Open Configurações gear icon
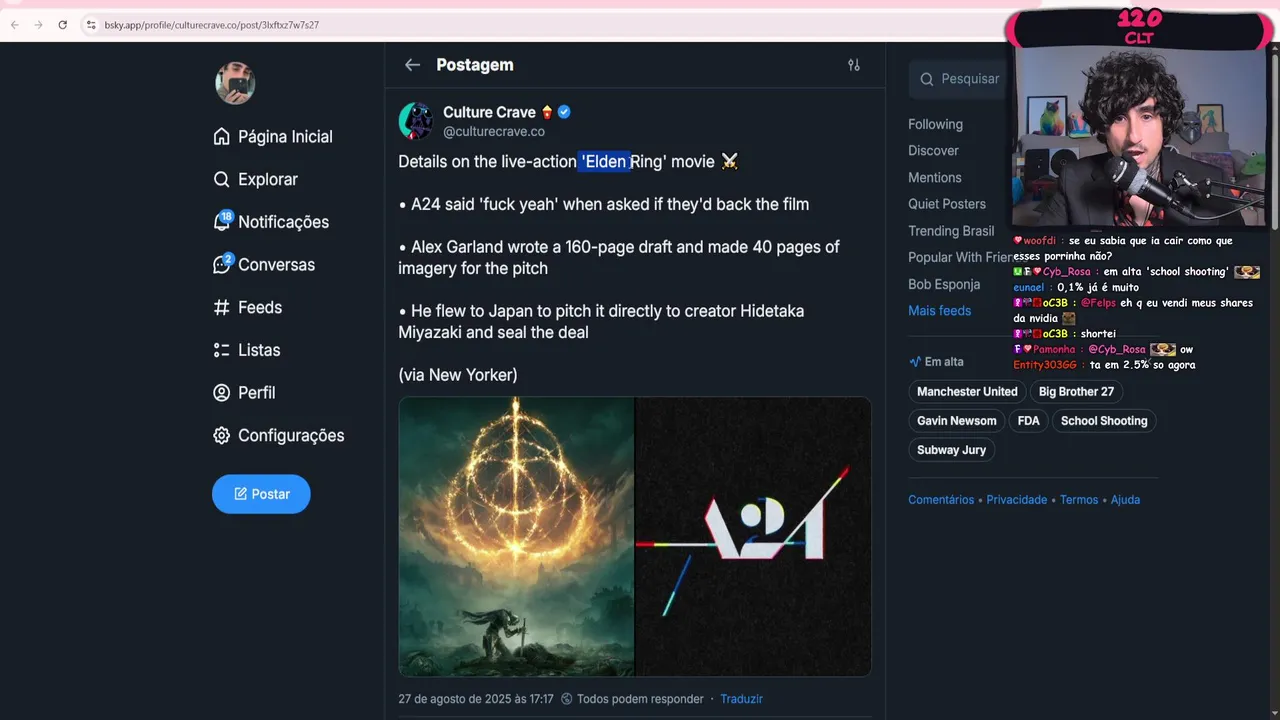 point(222,436)
